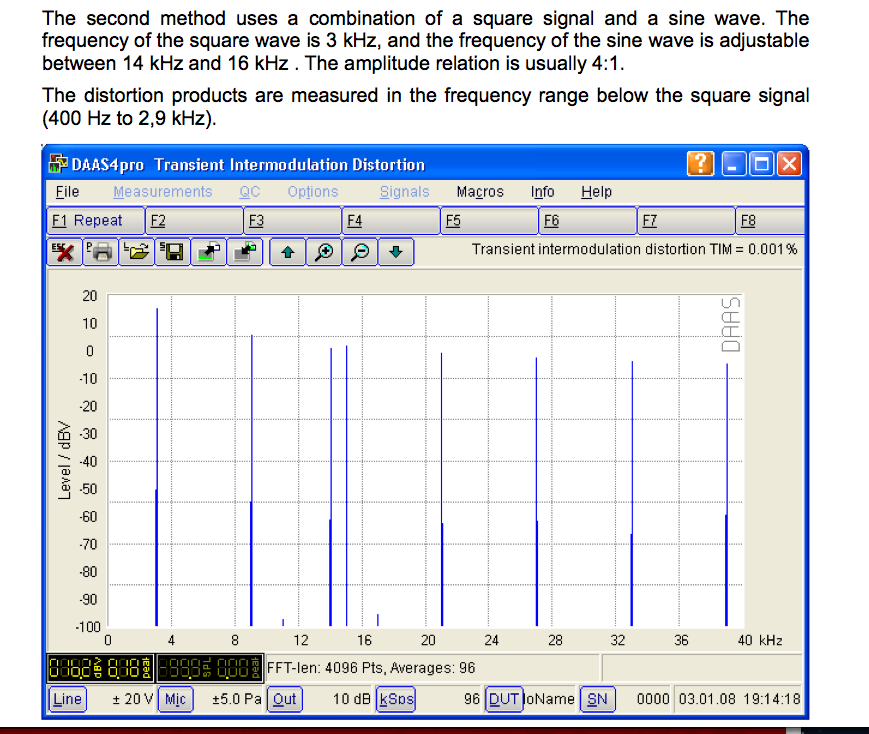
Task: Click the F4 function key button
Action: pyautogui.click(x=391, y=221)
